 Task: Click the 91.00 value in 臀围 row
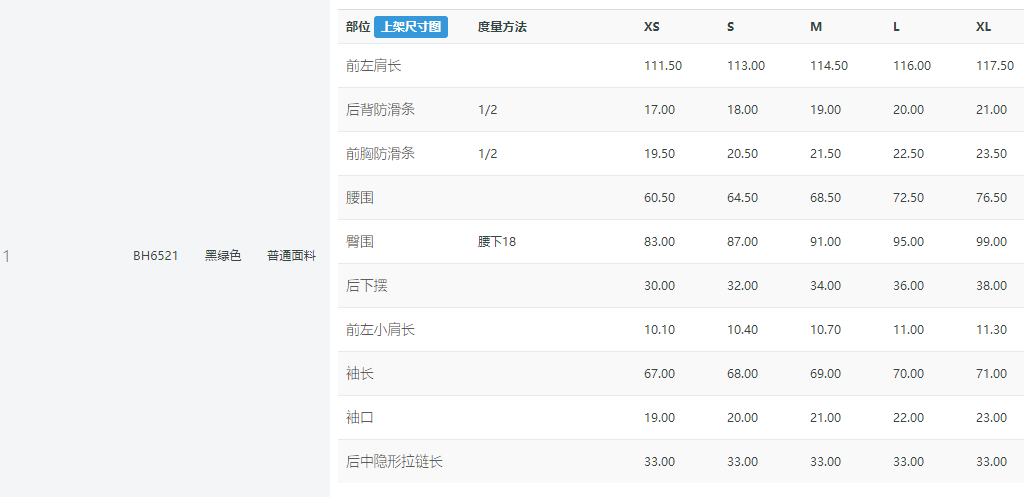click(825, 242)
